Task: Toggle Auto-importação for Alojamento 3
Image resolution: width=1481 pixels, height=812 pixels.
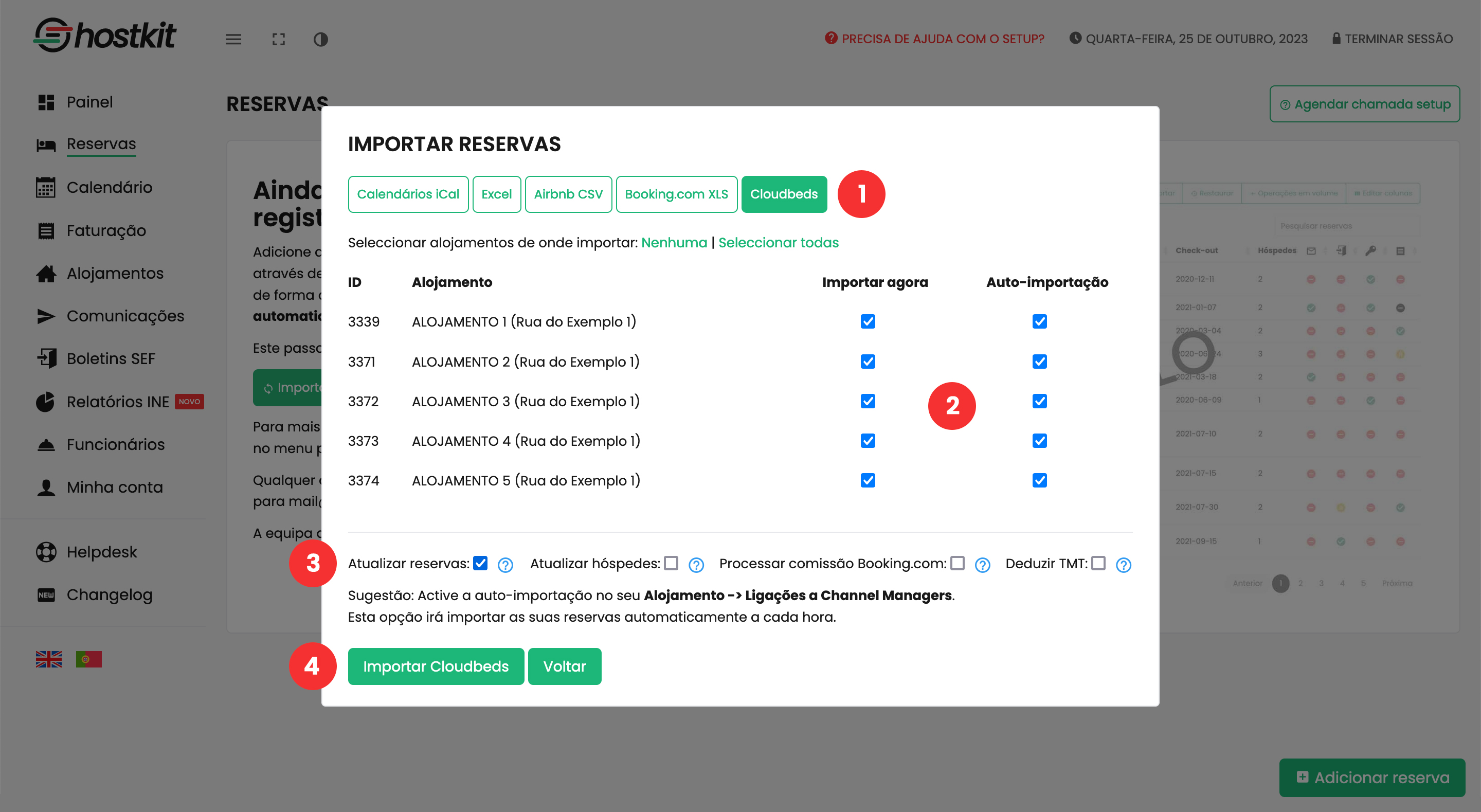Action: point(1039,401)
